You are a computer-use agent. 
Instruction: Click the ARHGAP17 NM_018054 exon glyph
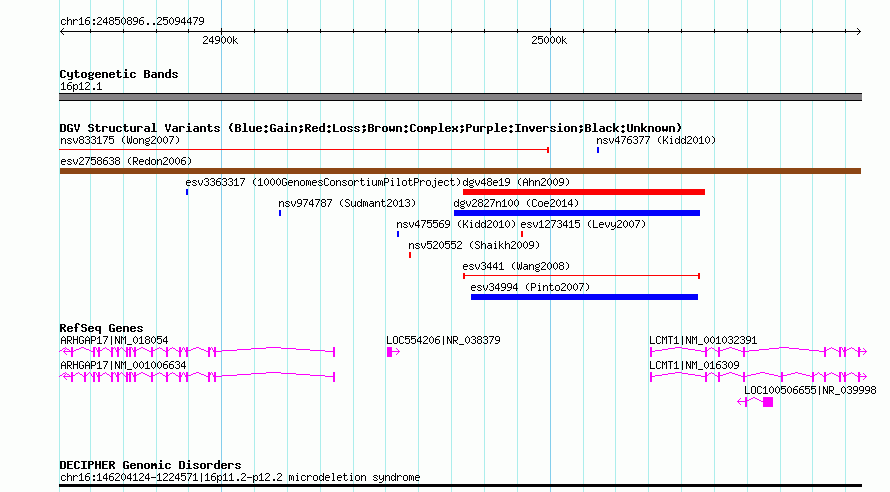pyautogui.click(x=197, y=352)
